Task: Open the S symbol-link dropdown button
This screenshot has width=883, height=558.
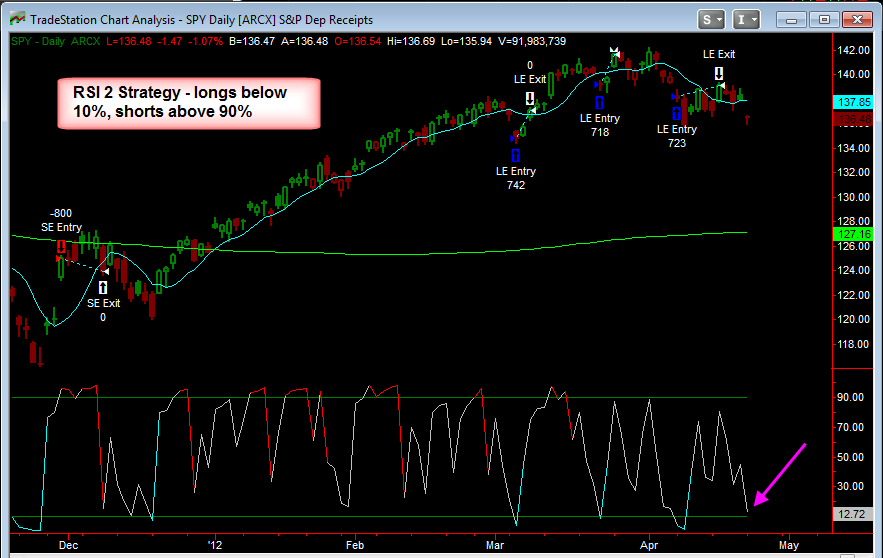Action: (x=711, y=20)
